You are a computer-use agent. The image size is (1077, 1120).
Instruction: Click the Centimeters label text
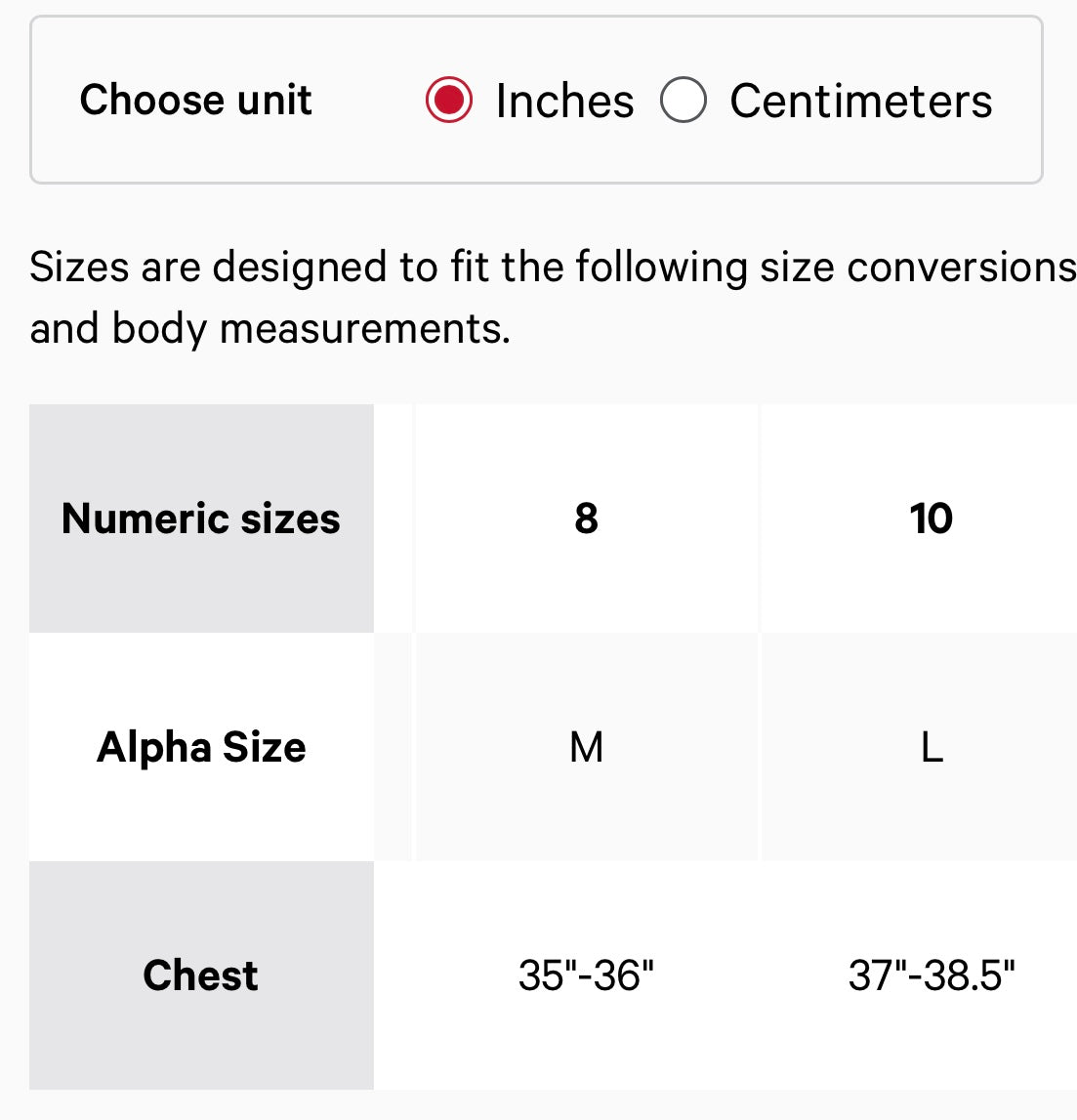tap(860, 101)
